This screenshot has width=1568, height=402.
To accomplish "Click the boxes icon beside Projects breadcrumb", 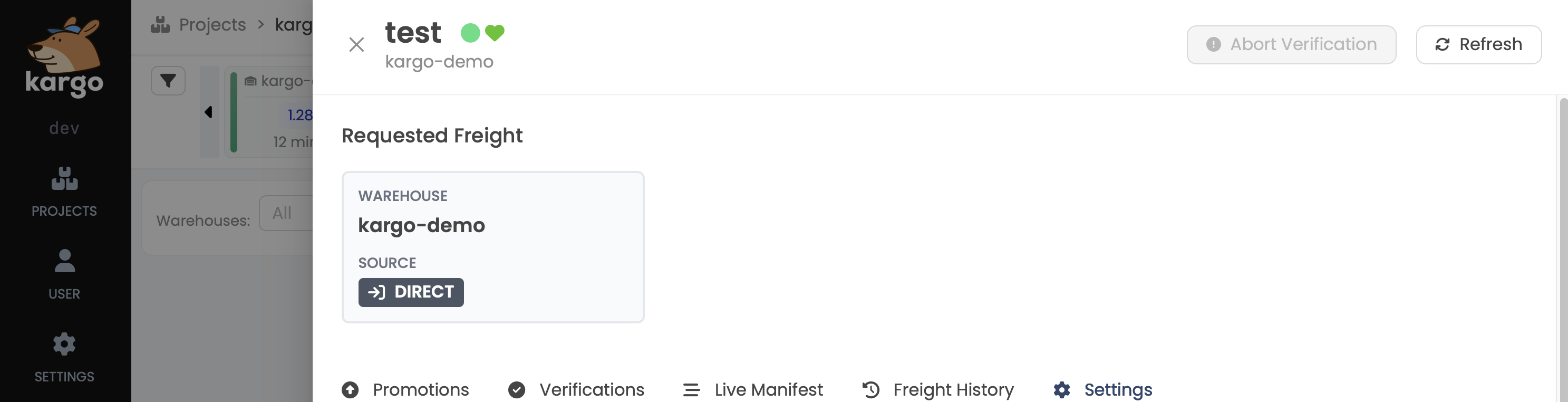I will (160, 25).
